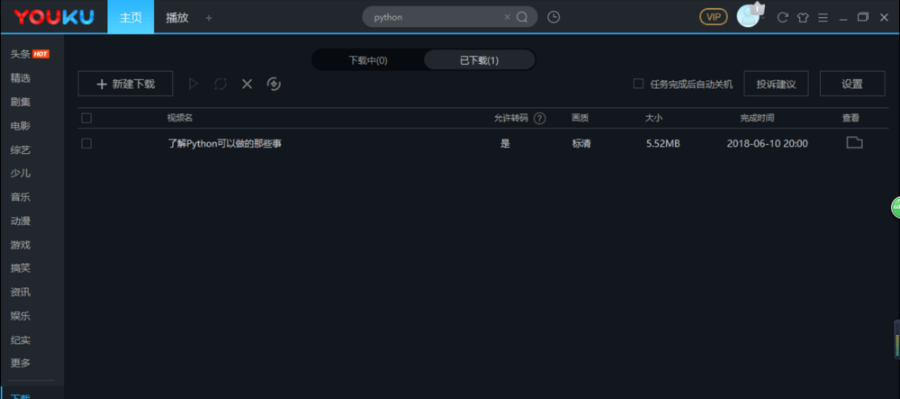Click the VIP badge icon

[x=713, y=17]
